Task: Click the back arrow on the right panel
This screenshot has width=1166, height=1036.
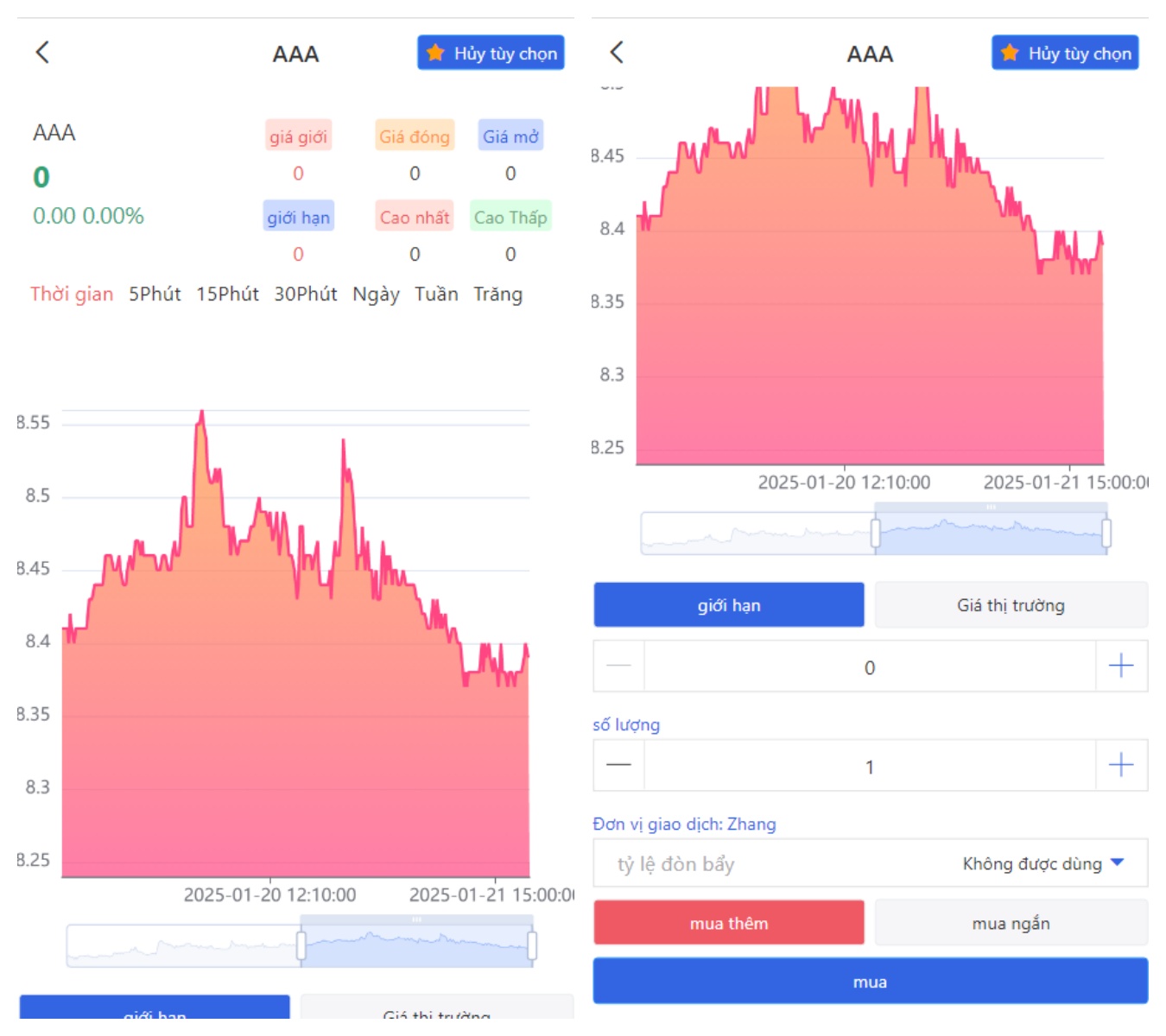Action: tap(617, 53)
